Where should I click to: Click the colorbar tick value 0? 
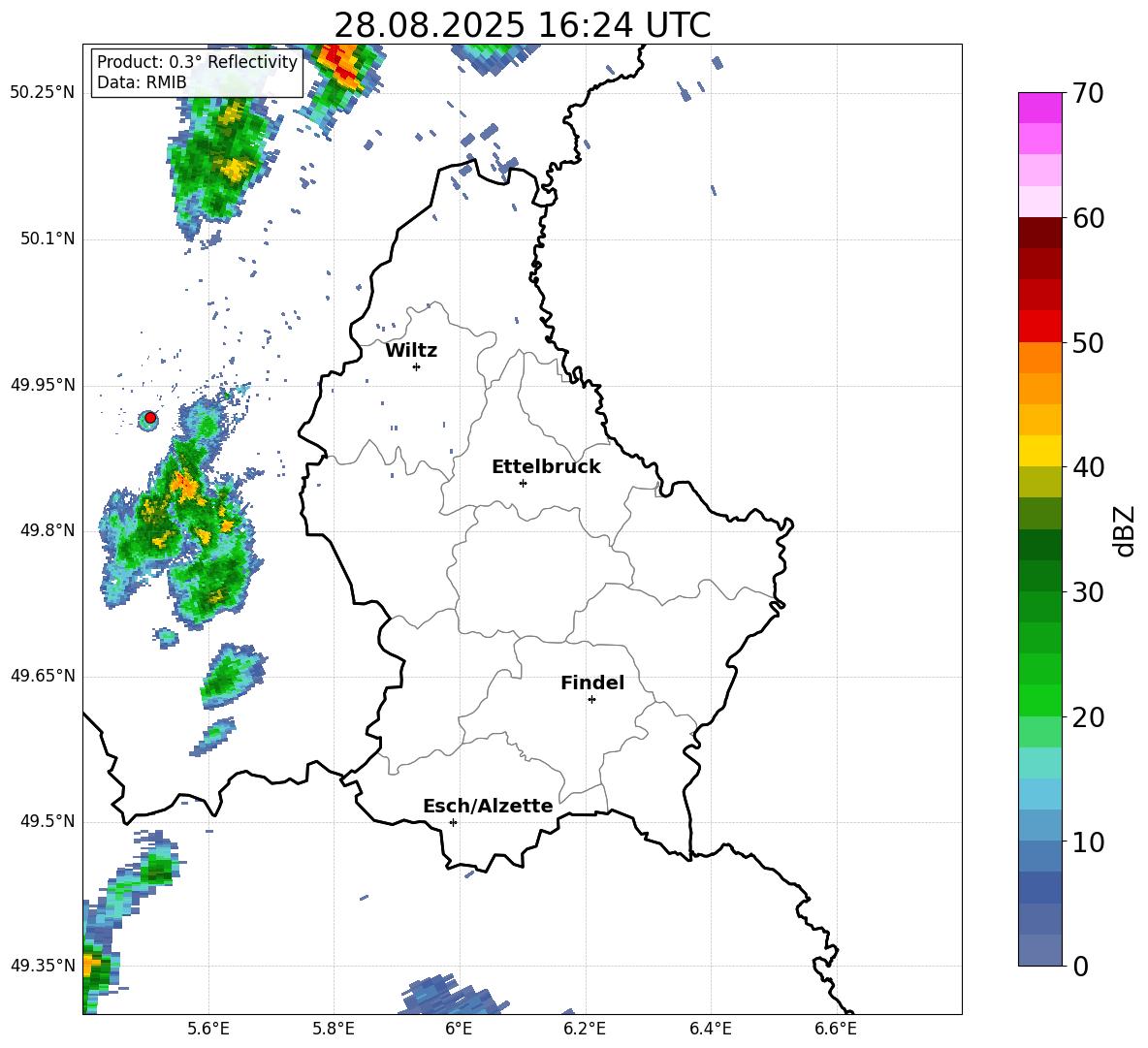point(1080,966)
